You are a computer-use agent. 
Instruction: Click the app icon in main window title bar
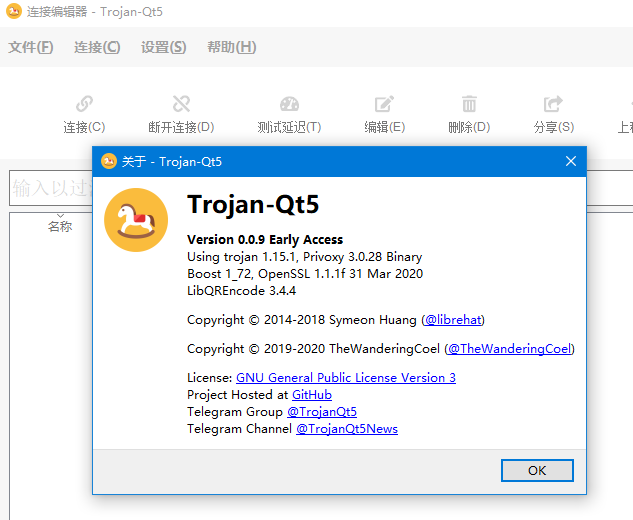[14, 11]
